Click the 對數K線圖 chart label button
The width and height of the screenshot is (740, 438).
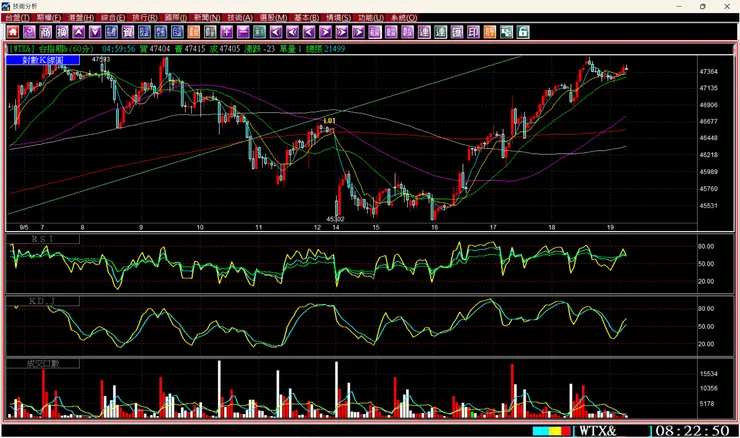[x=43, y=60]
